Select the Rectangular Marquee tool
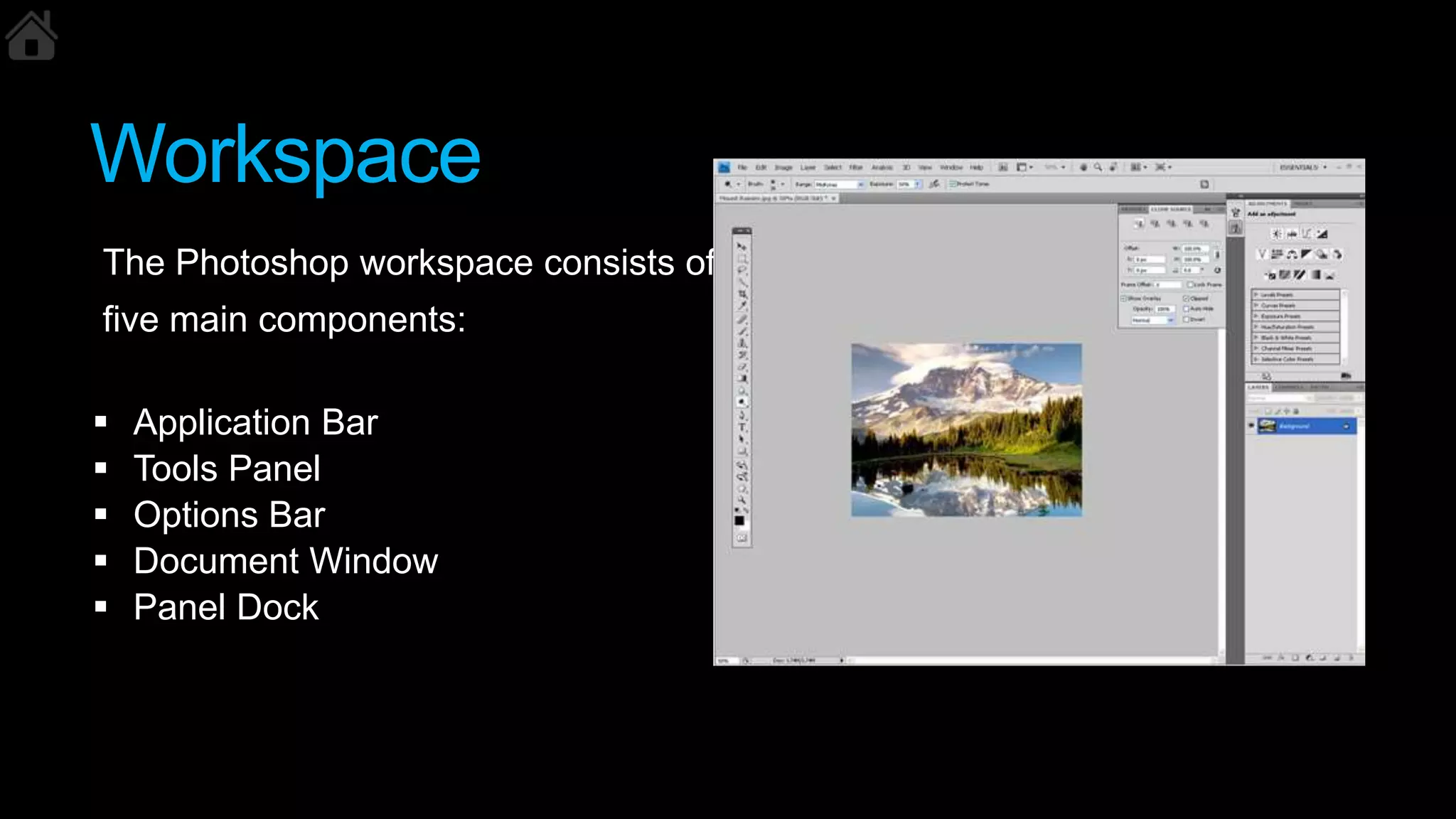The height and width of the screenshot is (819, 1456). coord(742,258)
